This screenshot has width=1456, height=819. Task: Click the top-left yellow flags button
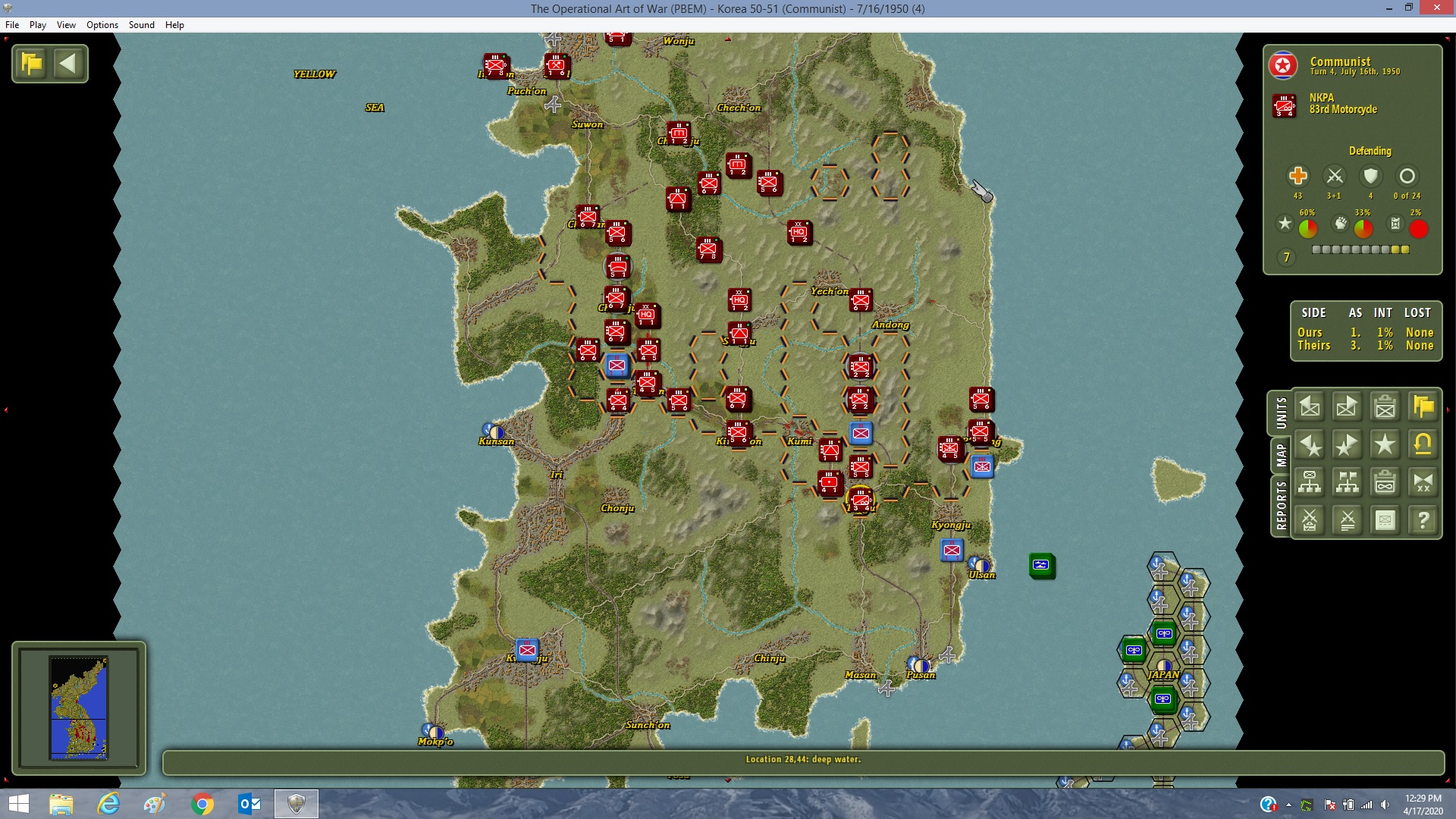[32, 63]
